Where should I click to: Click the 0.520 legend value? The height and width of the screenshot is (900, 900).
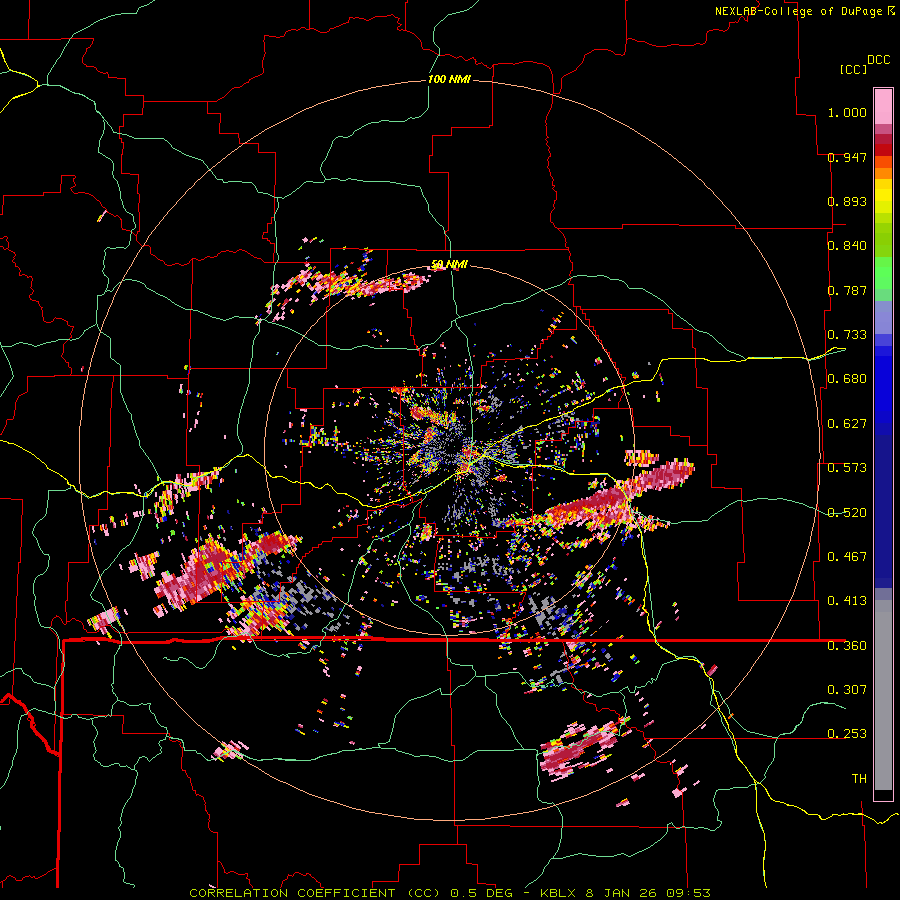(x=847, y=513)
